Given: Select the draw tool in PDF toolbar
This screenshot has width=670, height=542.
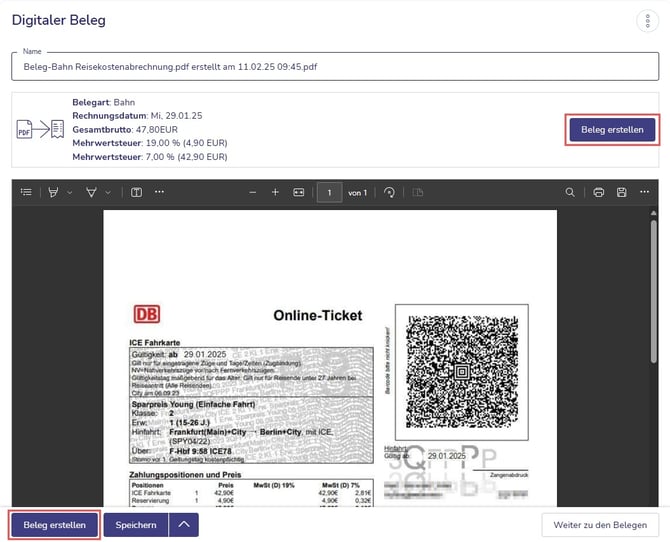Looking at the screenshot, I should 91,192.
